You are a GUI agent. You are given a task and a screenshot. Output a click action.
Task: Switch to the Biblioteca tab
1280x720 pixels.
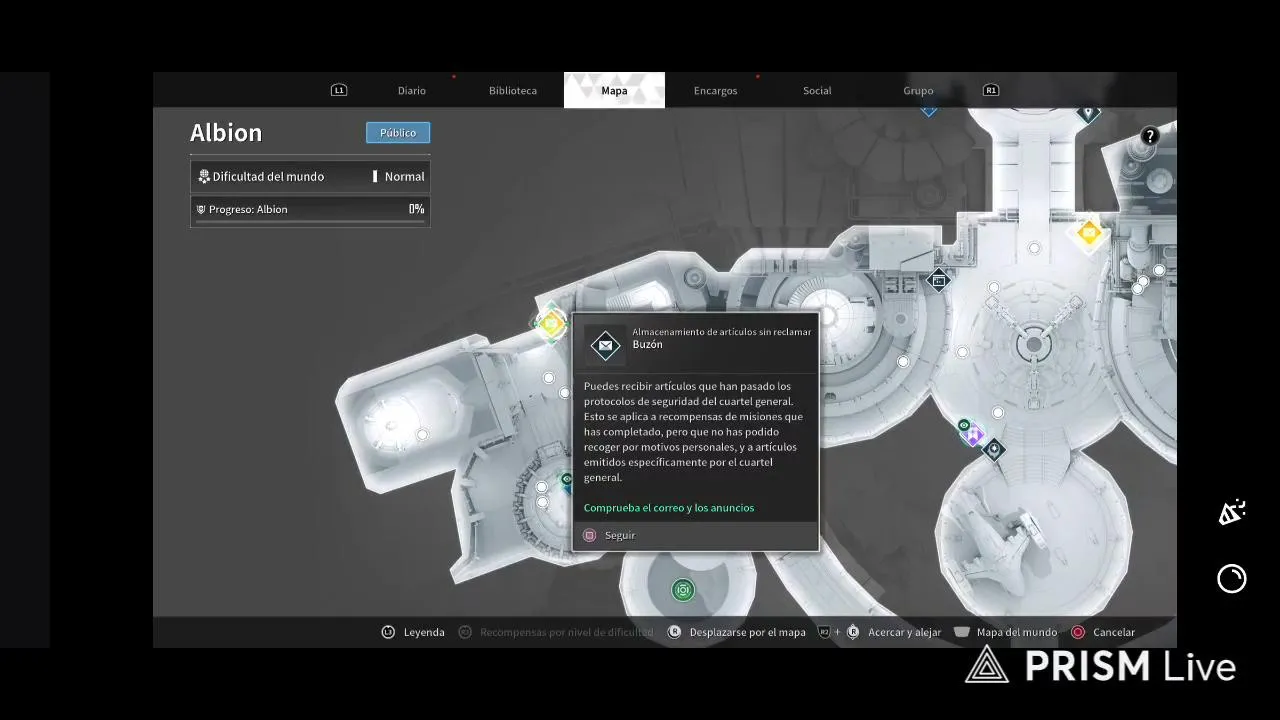[512, 90]
